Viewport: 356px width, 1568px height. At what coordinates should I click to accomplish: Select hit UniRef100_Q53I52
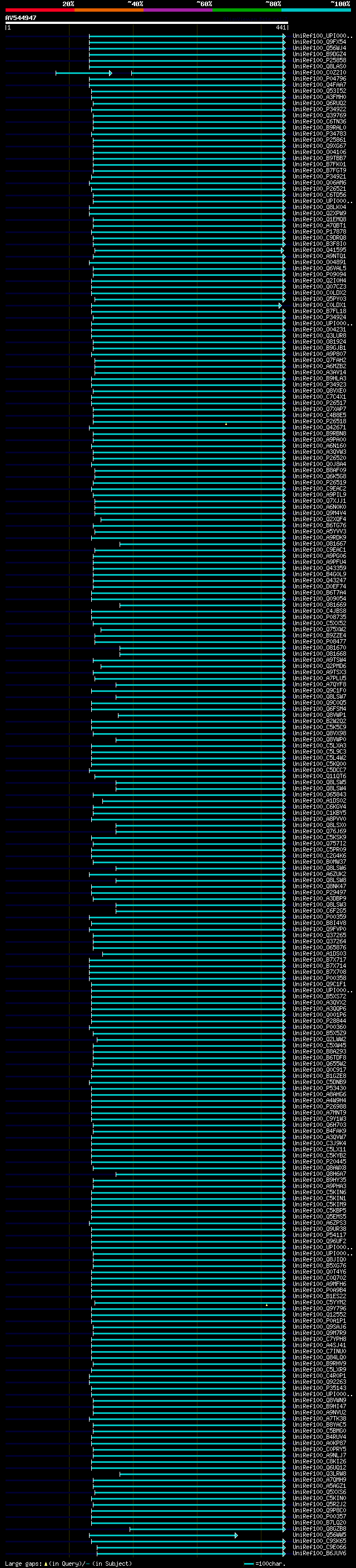319,91
